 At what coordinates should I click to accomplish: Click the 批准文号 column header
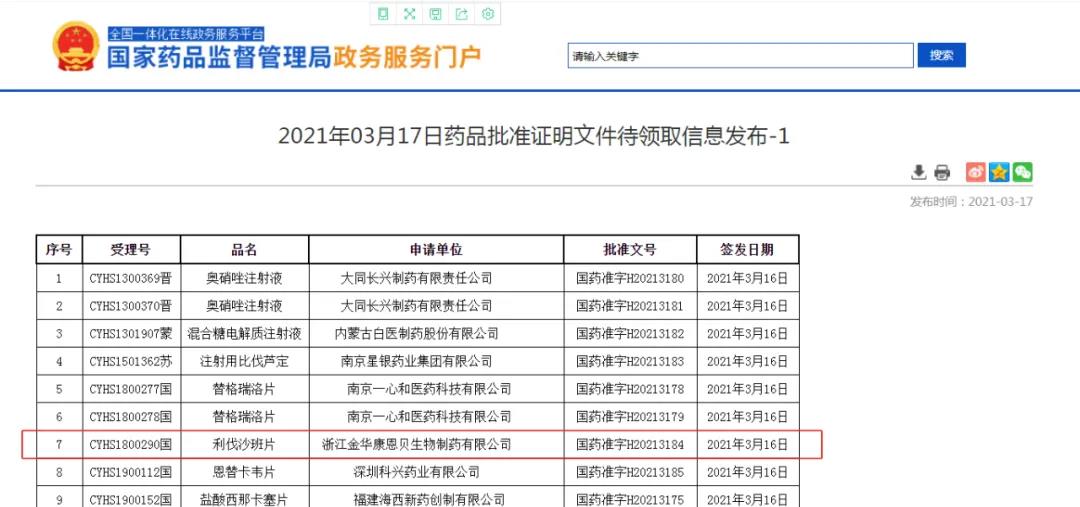tap(630, 250)
